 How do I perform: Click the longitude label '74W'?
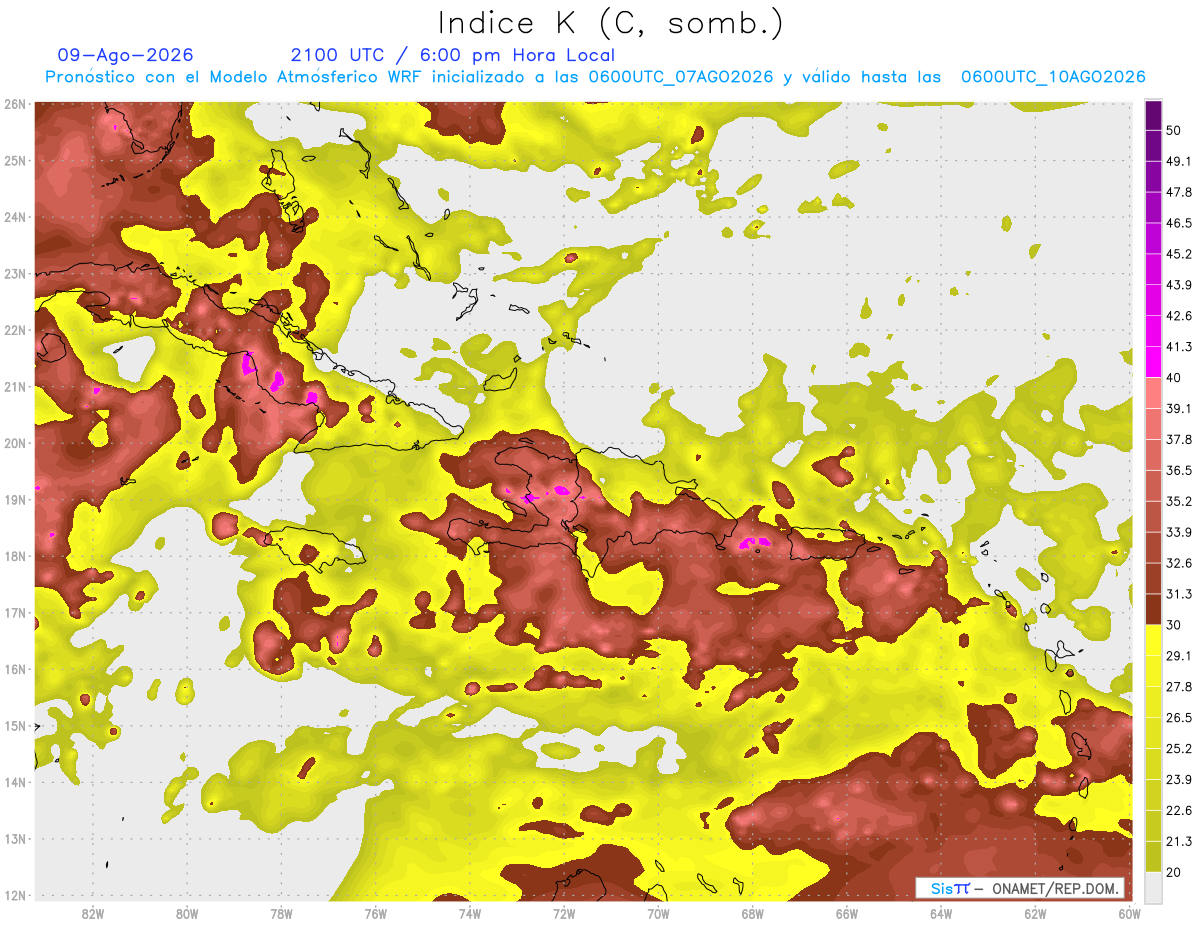coord(470,914)
